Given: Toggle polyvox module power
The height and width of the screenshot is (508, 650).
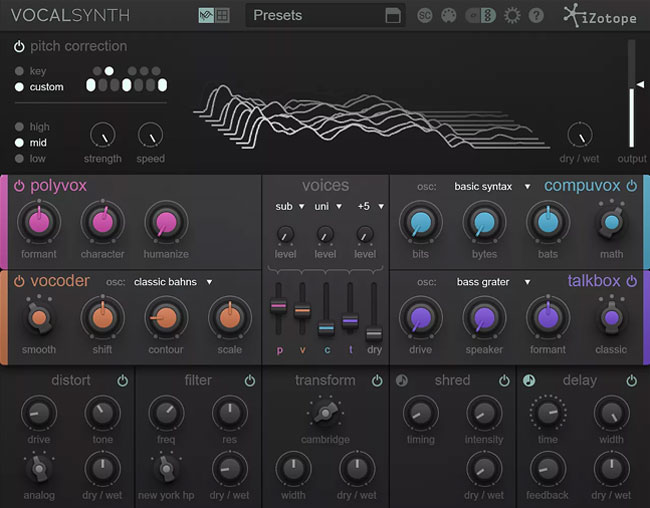Looking at the screenshot, I should click(19, 186).
